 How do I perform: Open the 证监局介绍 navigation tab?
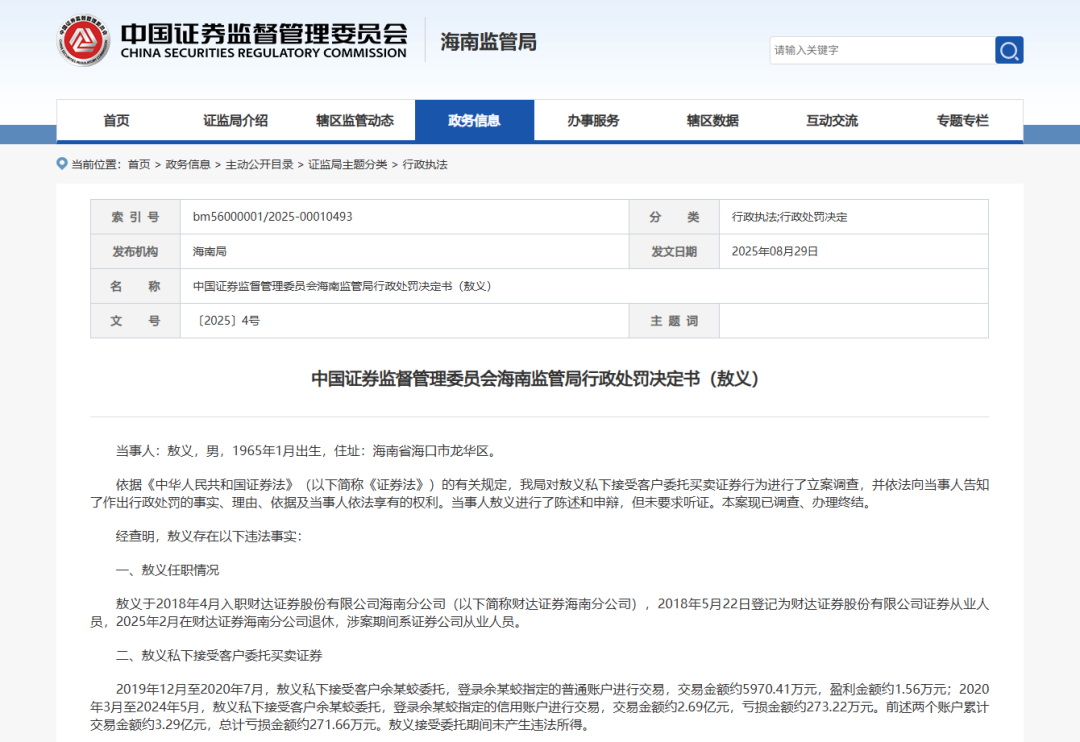[236, 121]
